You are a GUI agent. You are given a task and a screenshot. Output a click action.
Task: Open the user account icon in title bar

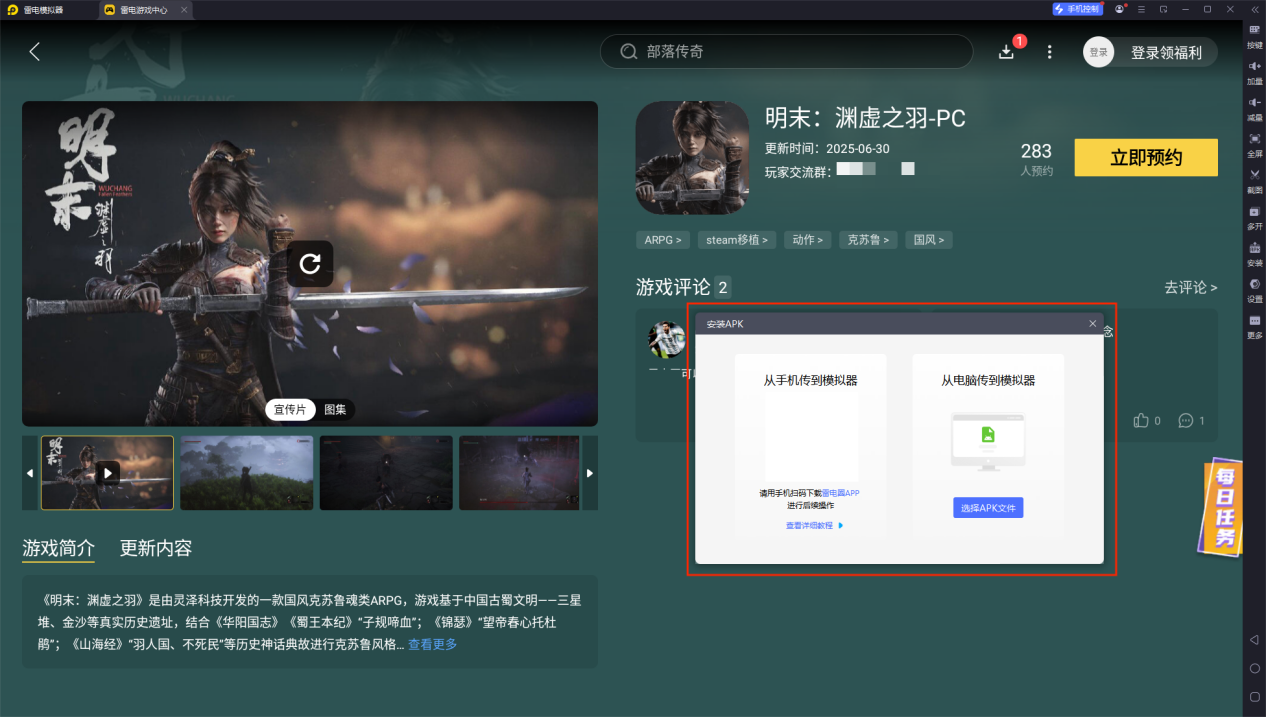click(x=1119, y=9)
